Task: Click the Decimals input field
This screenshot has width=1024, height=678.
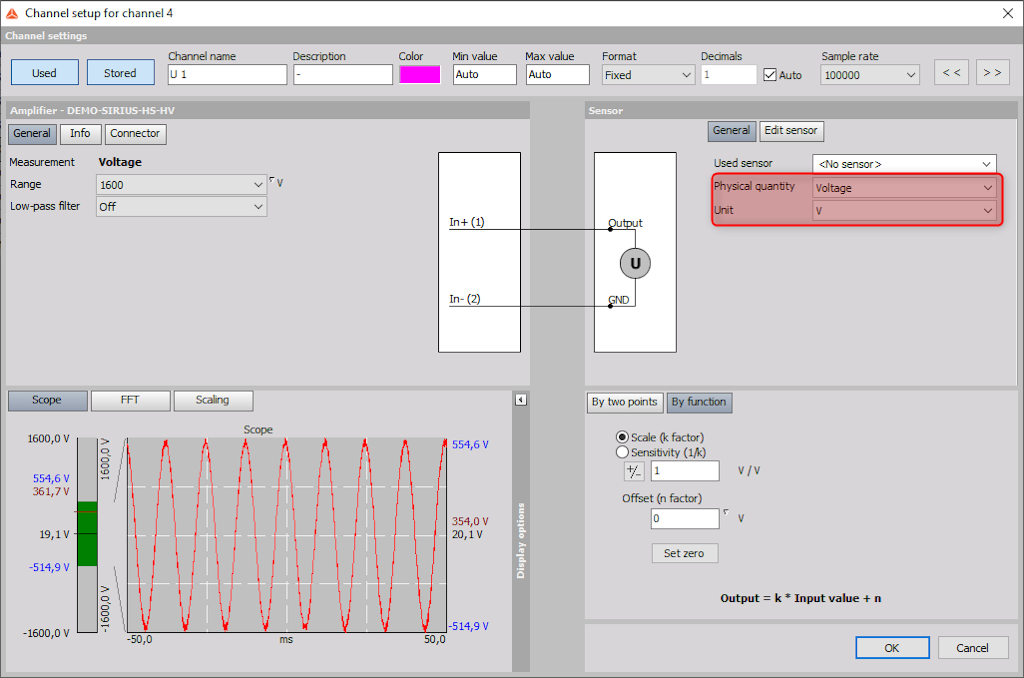Action: (728, 74)
